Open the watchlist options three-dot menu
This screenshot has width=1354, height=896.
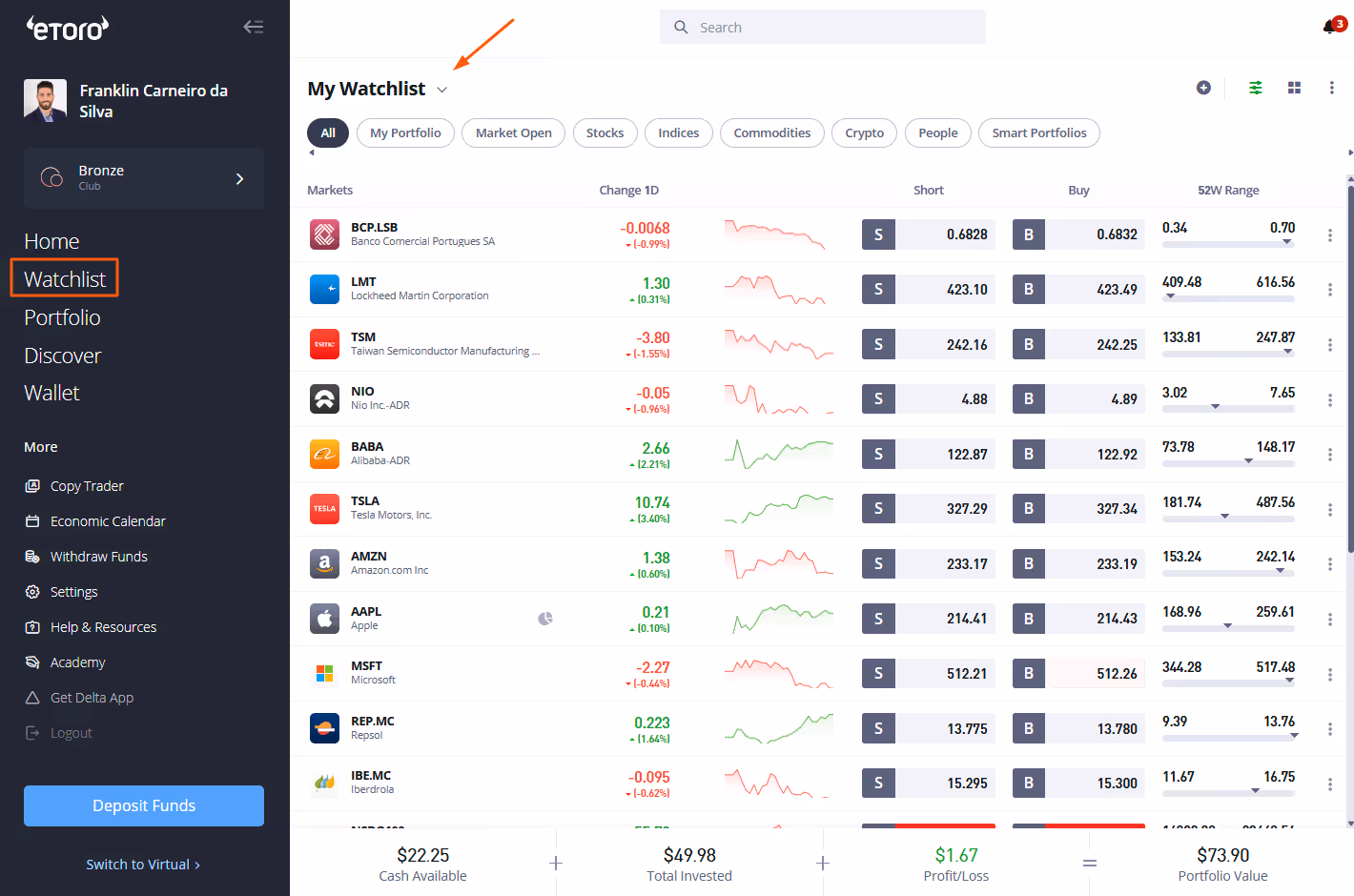click(1331, 88)
